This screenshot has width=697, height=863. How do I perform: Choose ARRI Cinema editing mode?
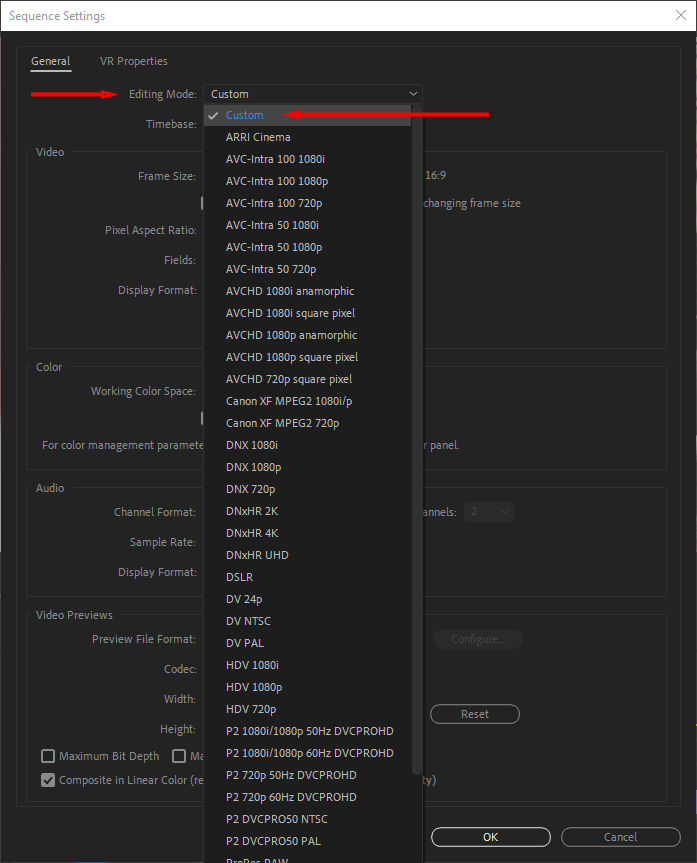pos(258,137)
